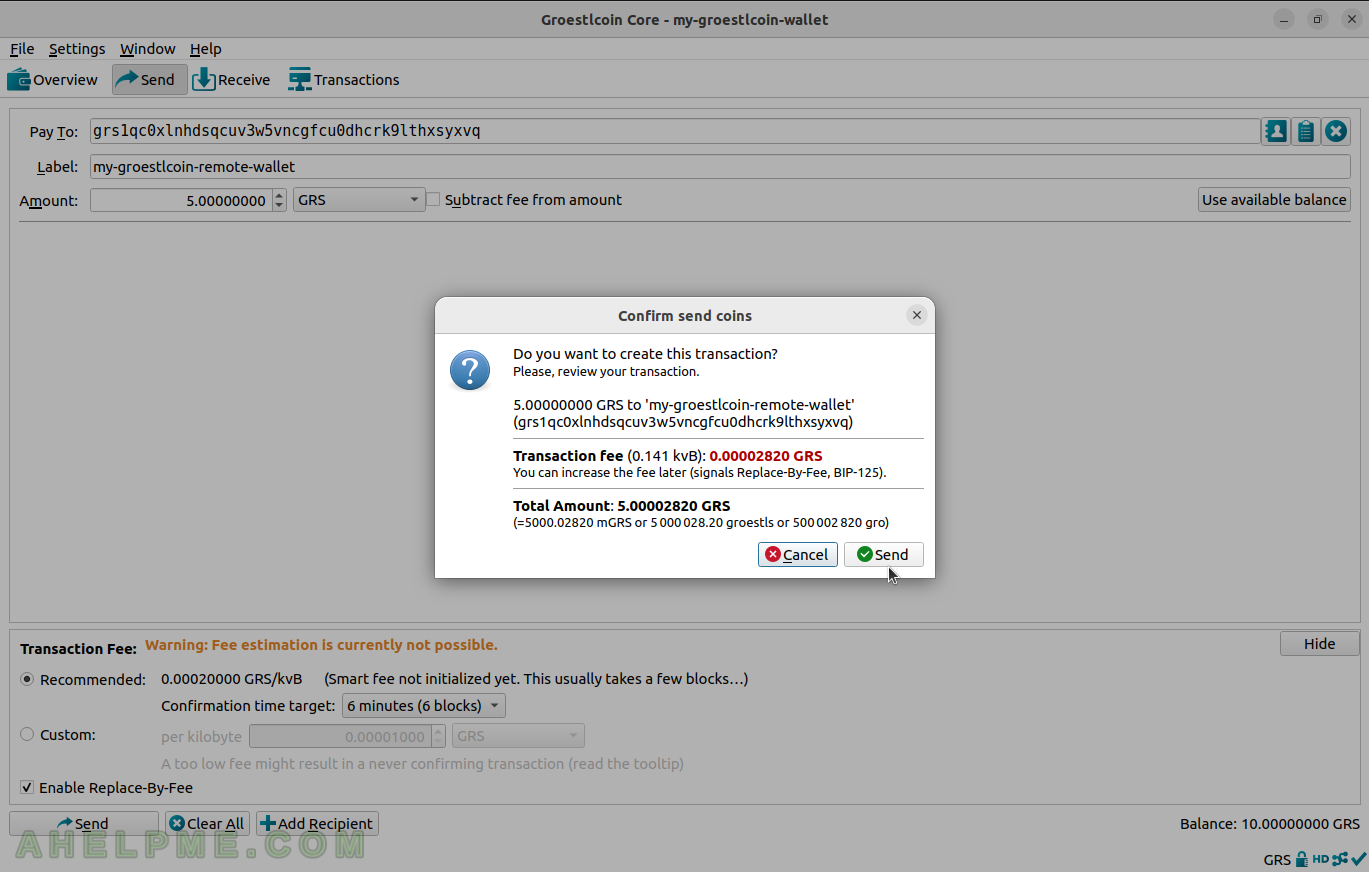
Task: Click the fee estimation warning text
Action: pos(321,645)
